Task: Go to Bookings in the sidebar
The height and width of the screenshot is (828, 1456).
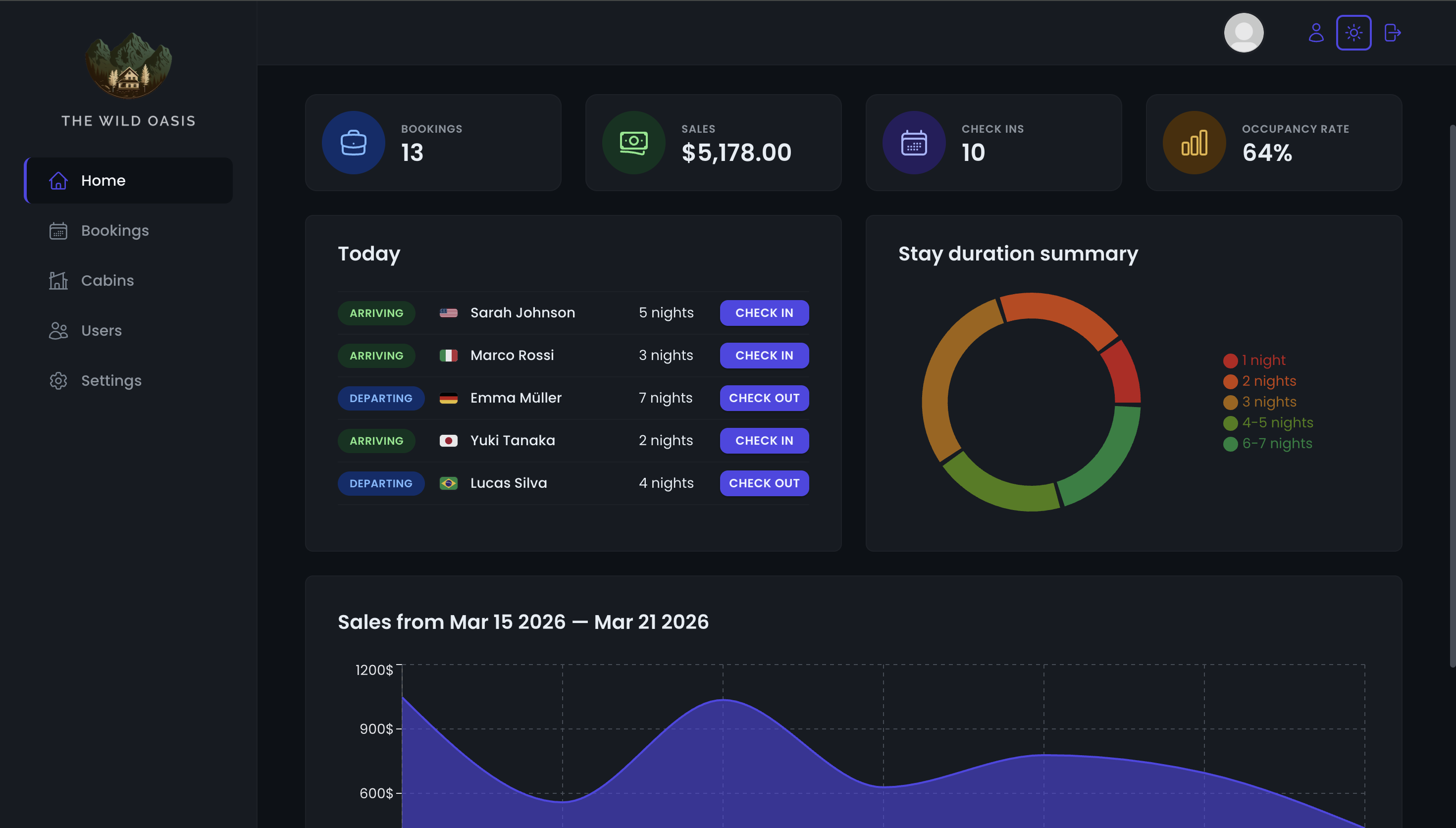Action: (x=114, y=230)
